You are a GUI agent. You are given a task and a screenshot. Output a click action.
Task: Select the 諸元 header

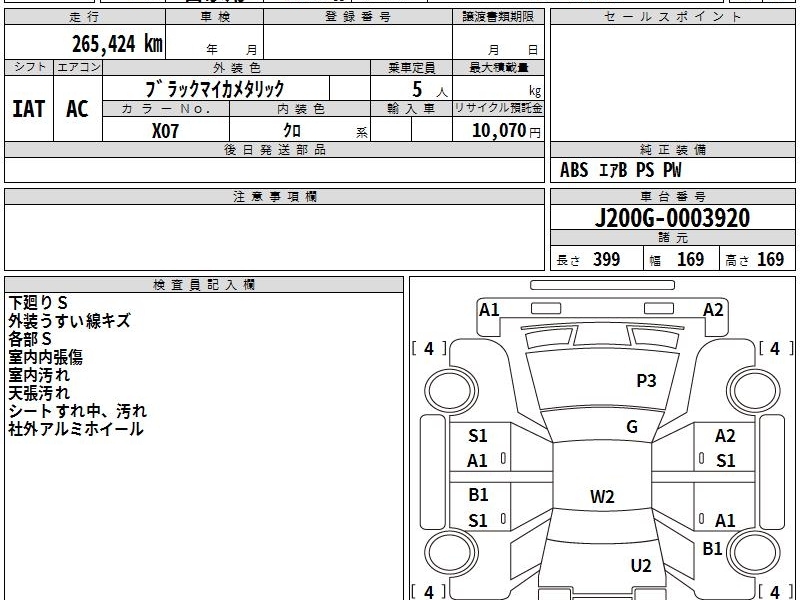(672, 238)
